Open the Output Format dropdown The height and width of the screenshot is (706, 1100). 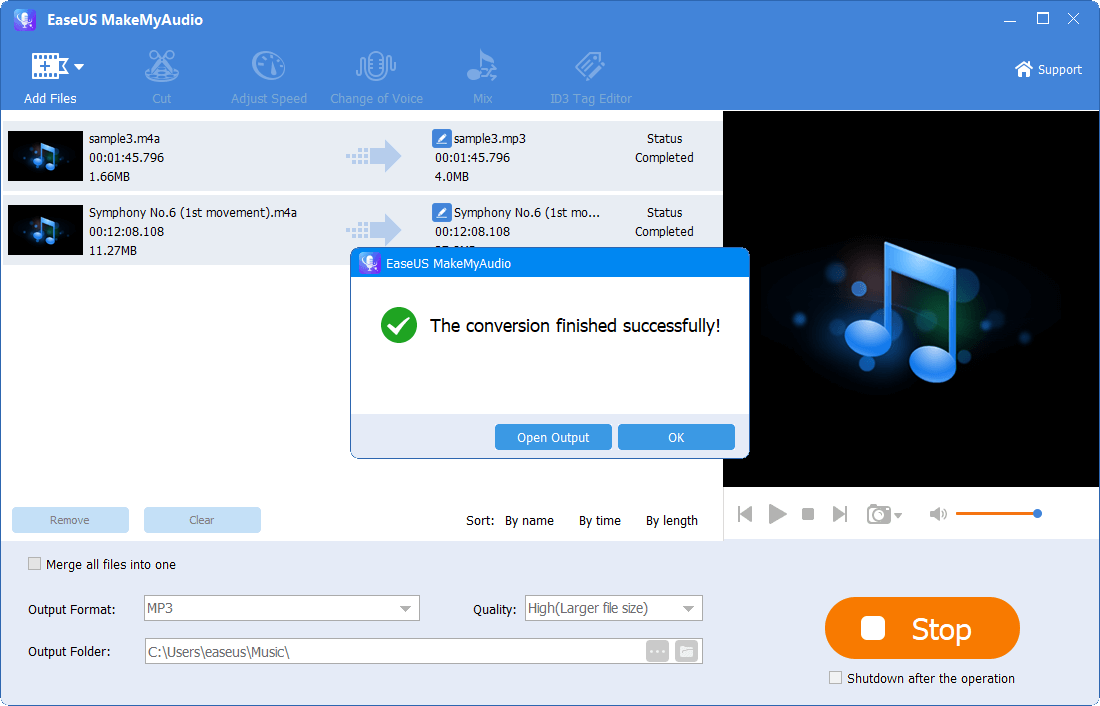[x=405, y=608]
